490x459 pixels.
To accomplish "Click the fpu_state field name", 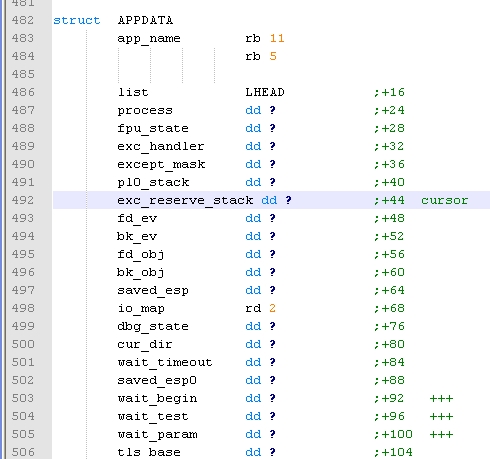I will (x=153, y=129).
